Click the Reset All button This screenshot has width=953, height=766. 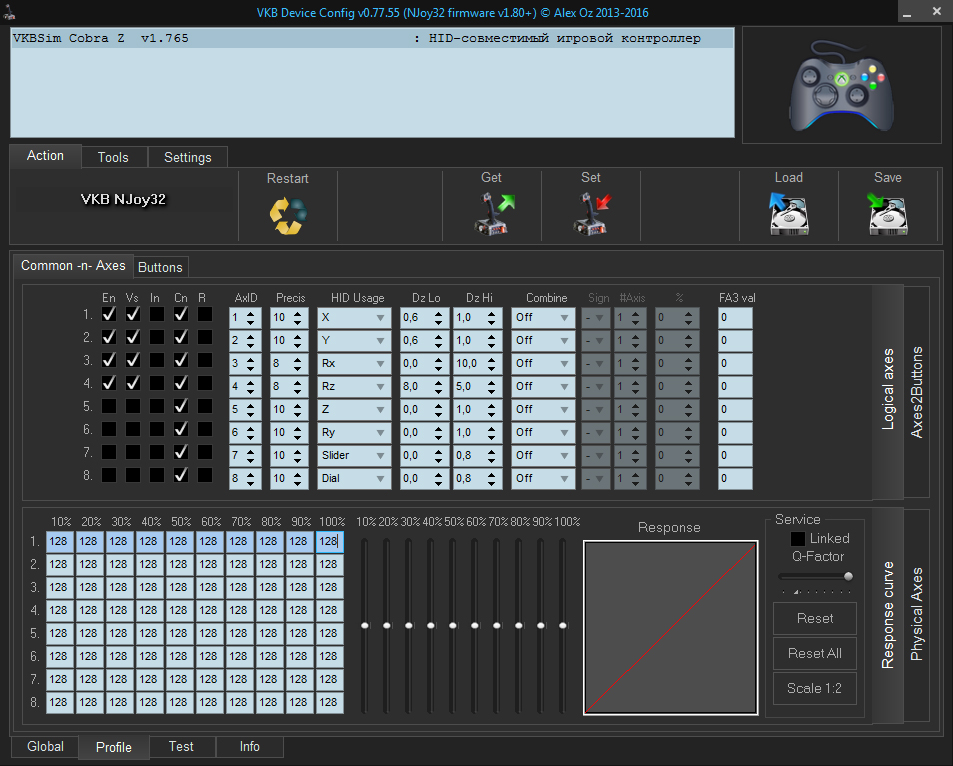coord(814,654)
